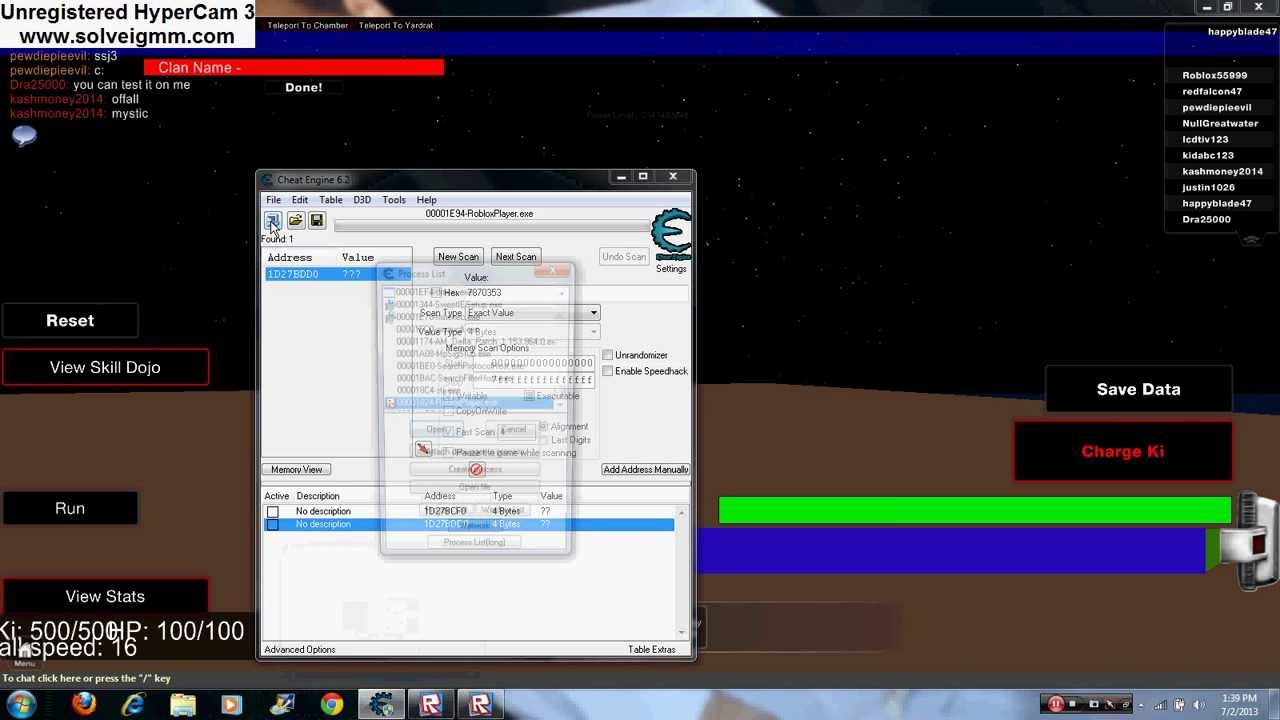Collapse the player list arrow icon
Viewport: 1280px width, 720px height.
pos(1251,240)
